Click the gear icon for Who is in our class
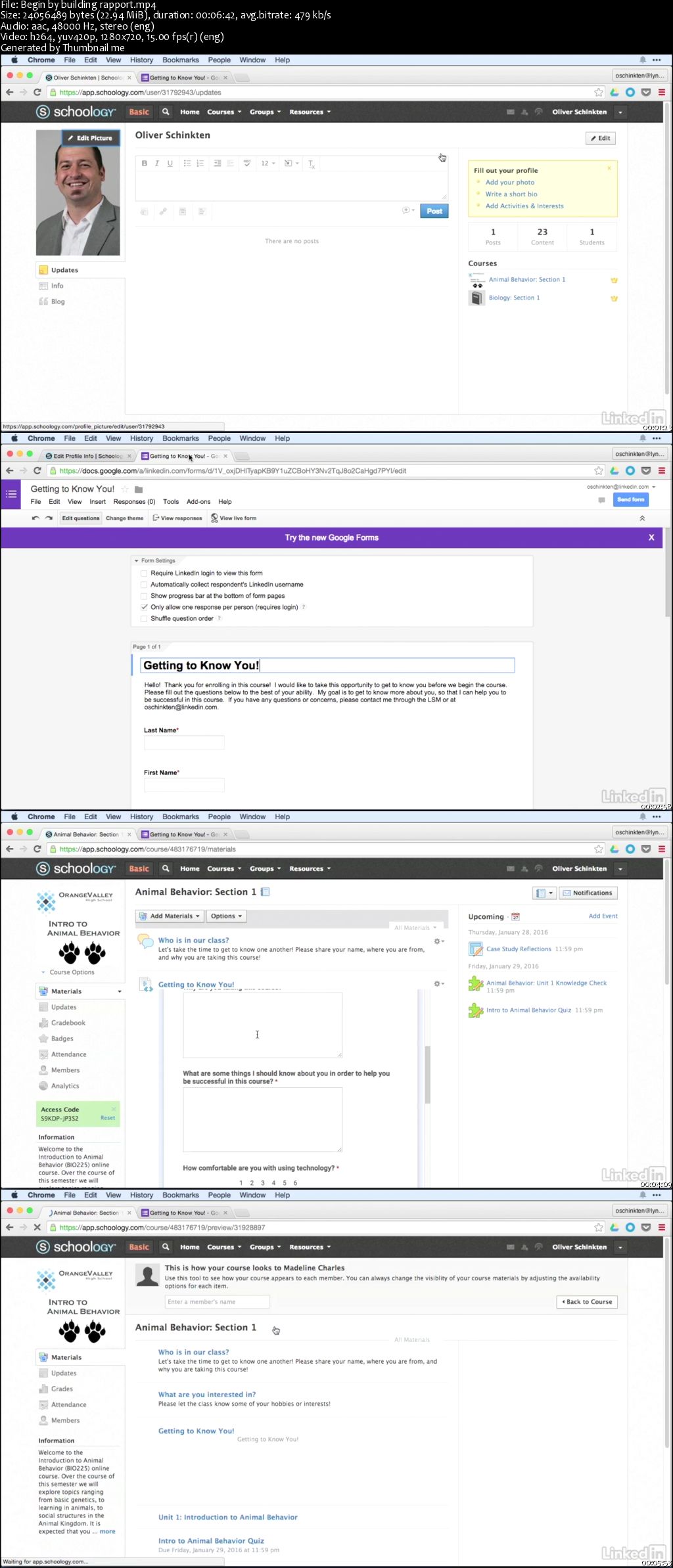Viewport: 673px width, 1568px height. 439,941
